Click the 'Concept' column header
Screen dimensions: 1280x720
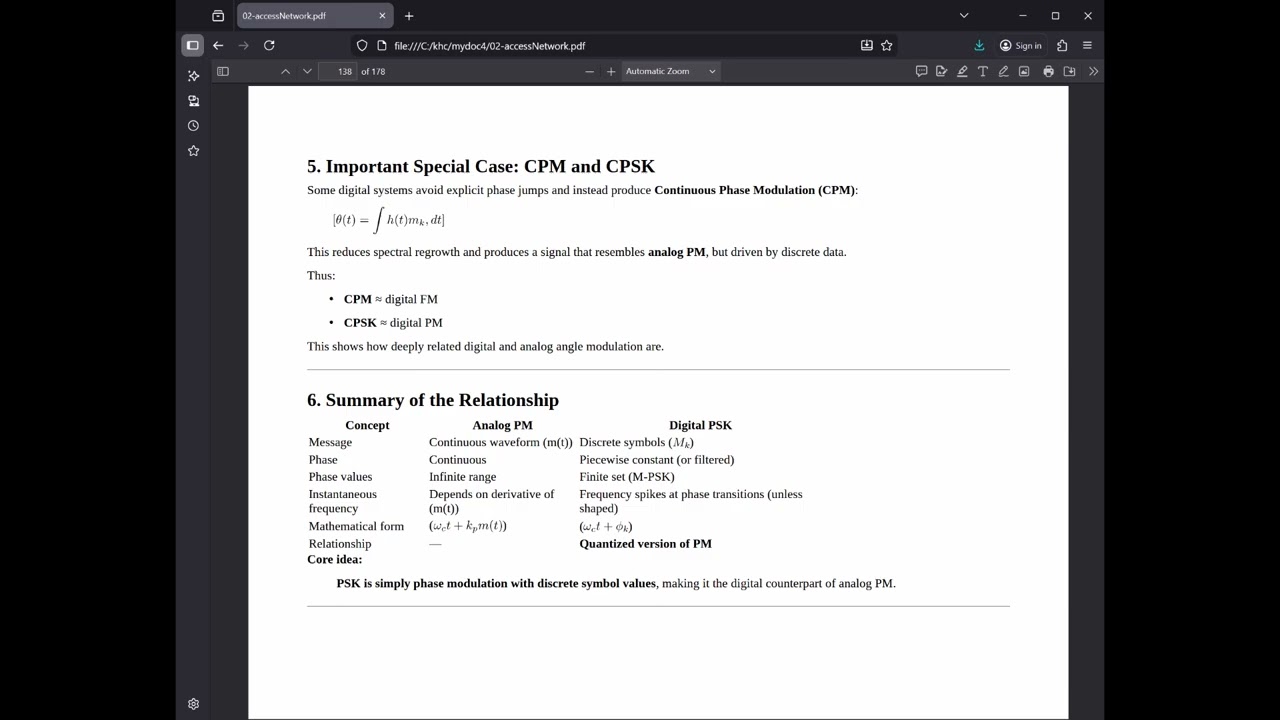point(367,425)
